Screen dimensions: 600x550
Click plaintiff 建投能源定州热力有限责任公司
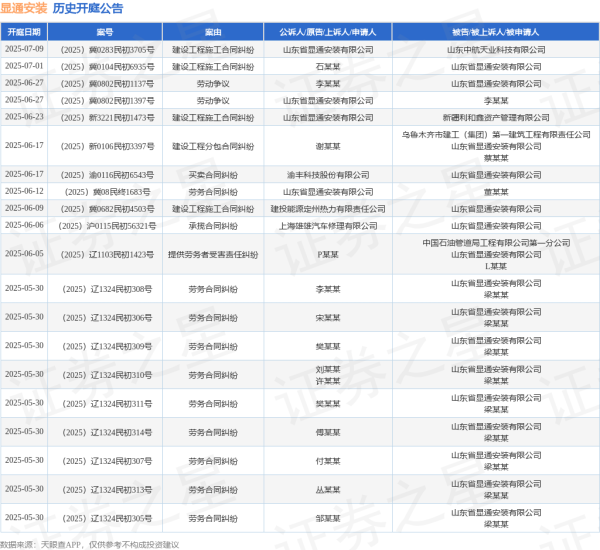[327, 209]
